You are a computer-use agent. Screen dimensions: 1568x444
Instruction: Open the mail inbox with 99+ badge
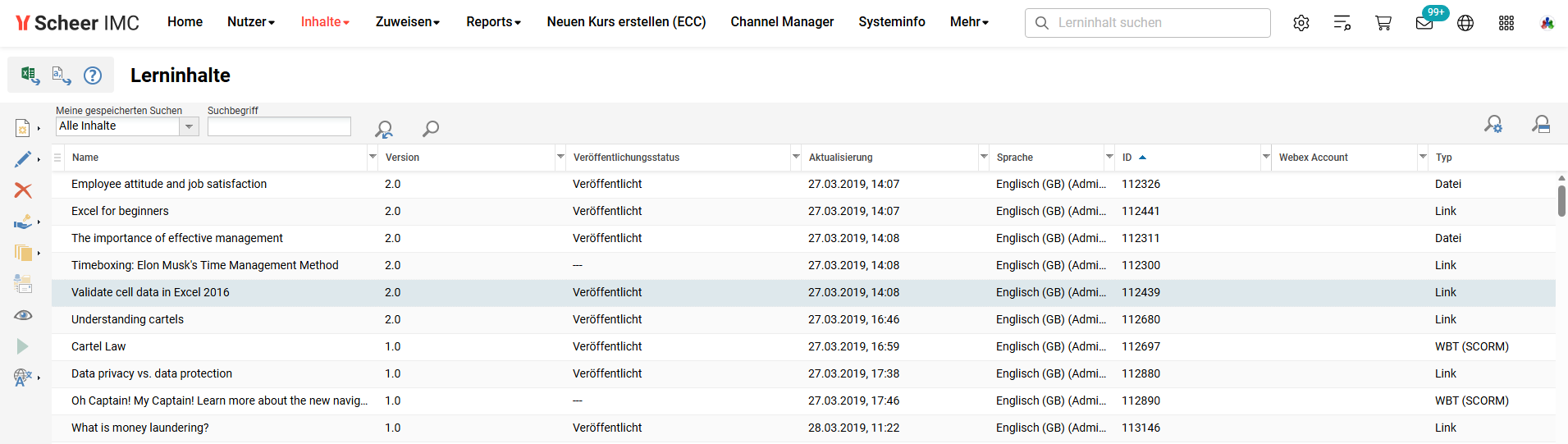[x=1425, y=22]
